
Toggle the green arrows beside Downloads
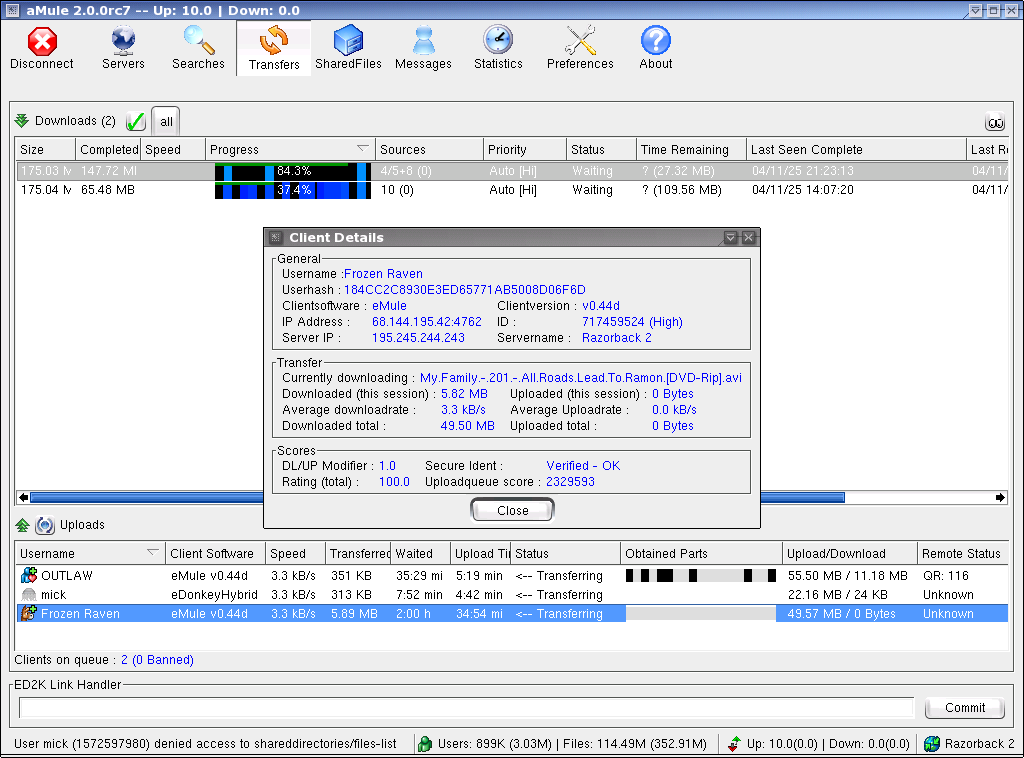[x=22, y=121]
